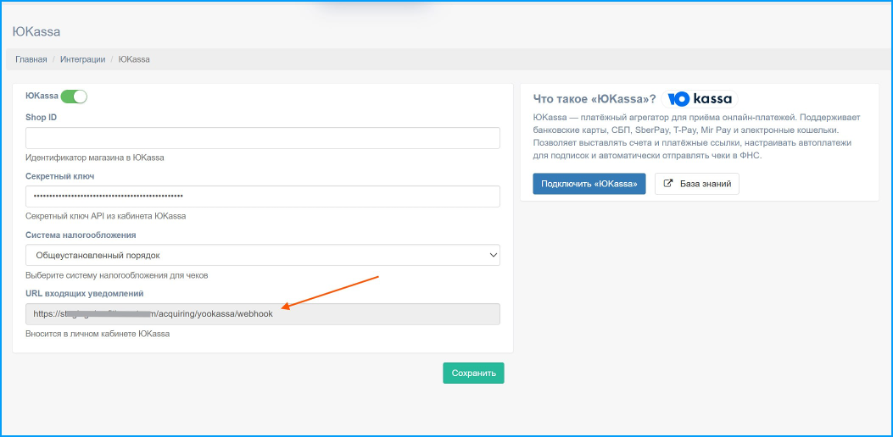Toggle the ЮKassa integration switch
894x438 pixels.
(x=74, y=96)
